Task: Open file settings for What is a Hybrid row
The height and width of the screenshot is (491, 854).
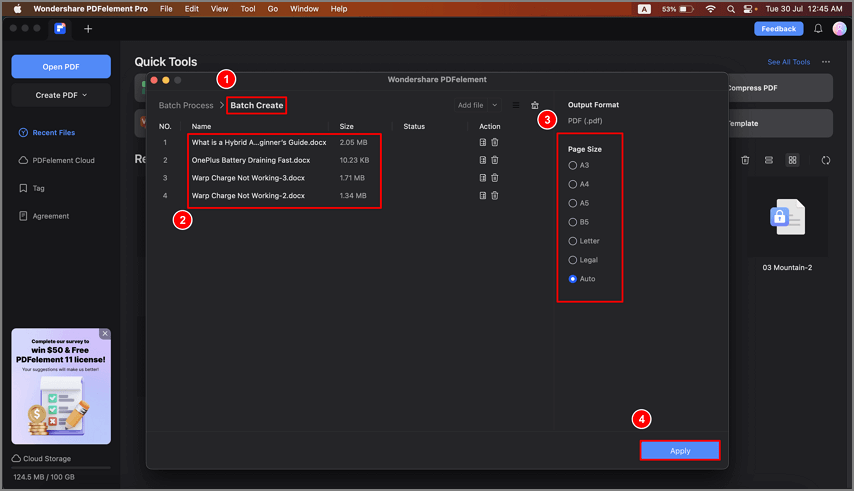Action: 483,142
